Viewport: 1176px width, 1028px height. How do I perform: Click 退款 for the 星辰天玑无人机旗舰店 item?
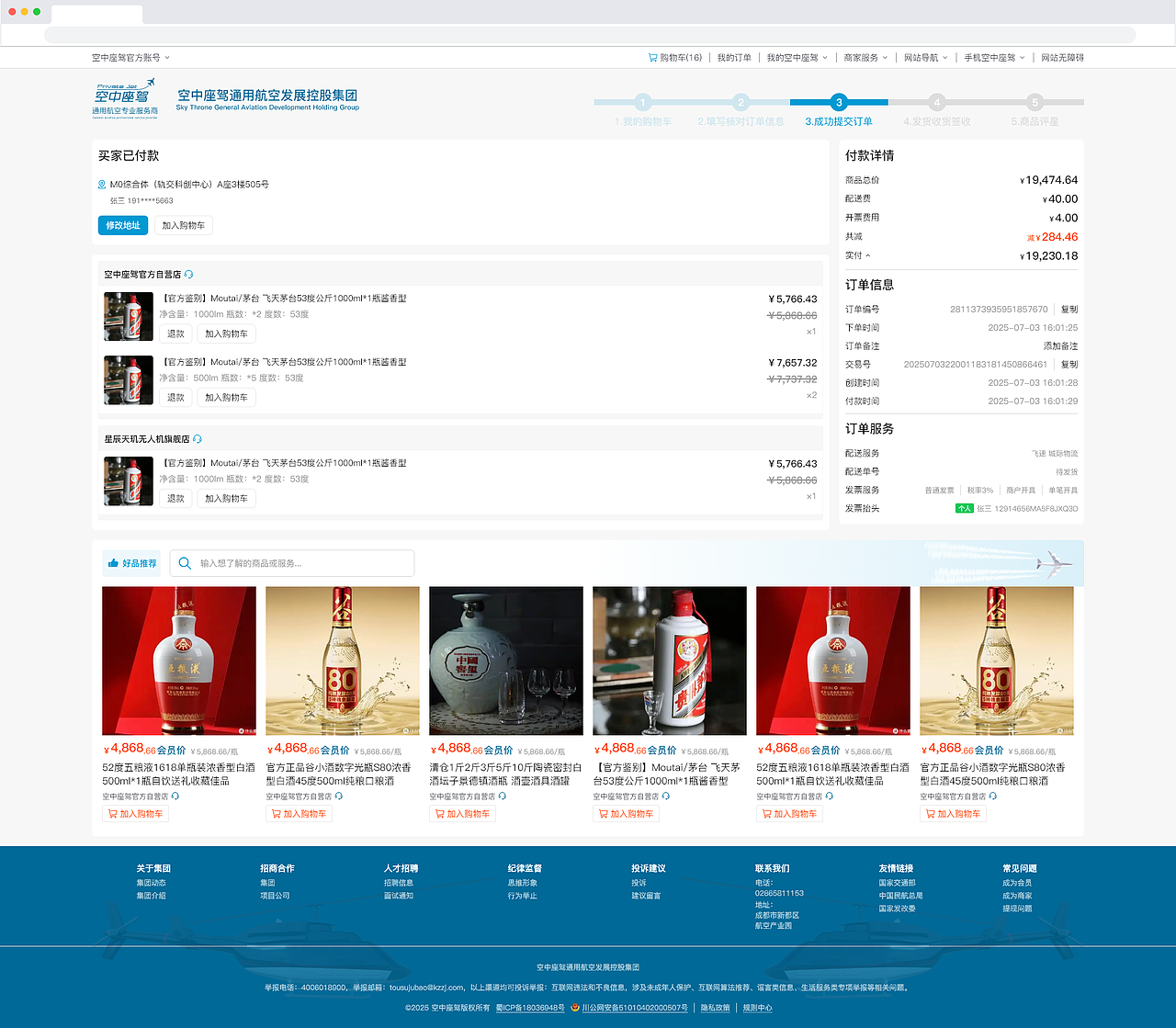pos(175,499)
